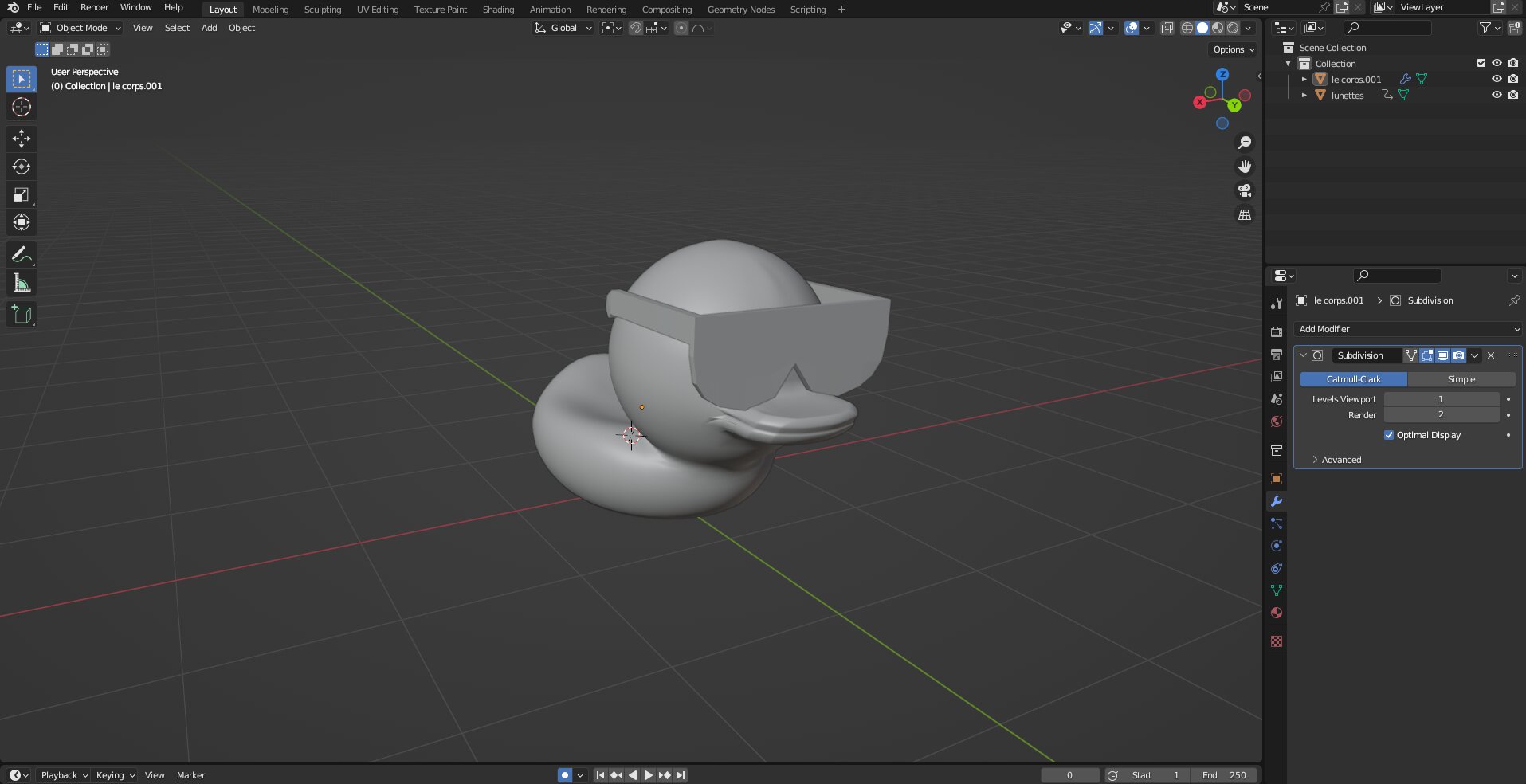Image resolution: width=1526 pixels, height=784 pixels.
Task: Open the File menu
Action: [34, 7]
